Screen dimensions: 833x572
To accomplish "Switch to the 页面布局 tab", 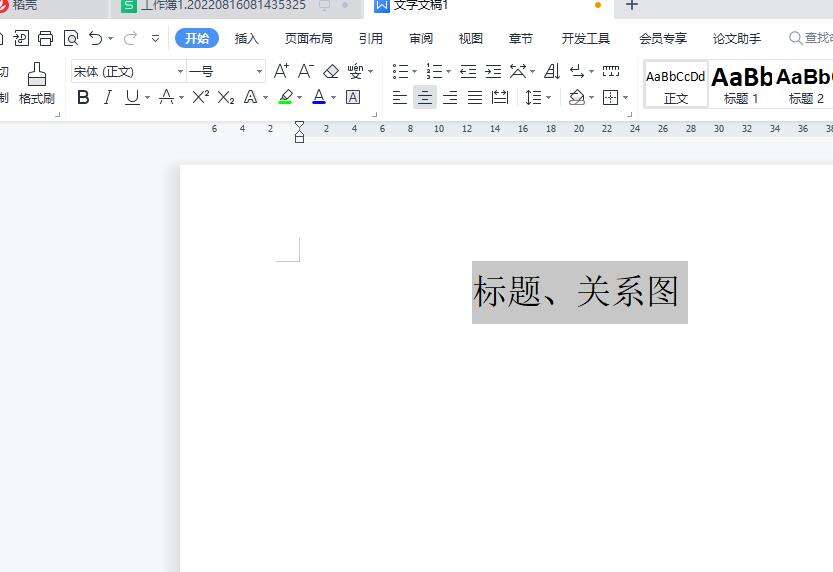I will (x=309, y=39).
